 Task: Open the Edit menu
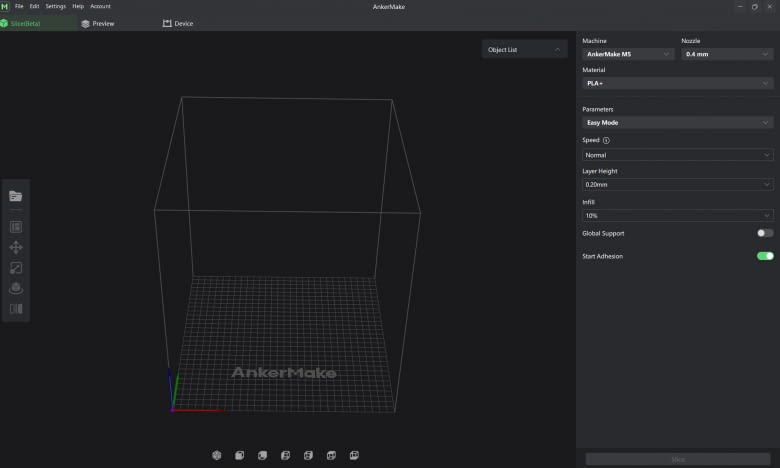pyautogui.click(x=34, y=6)
